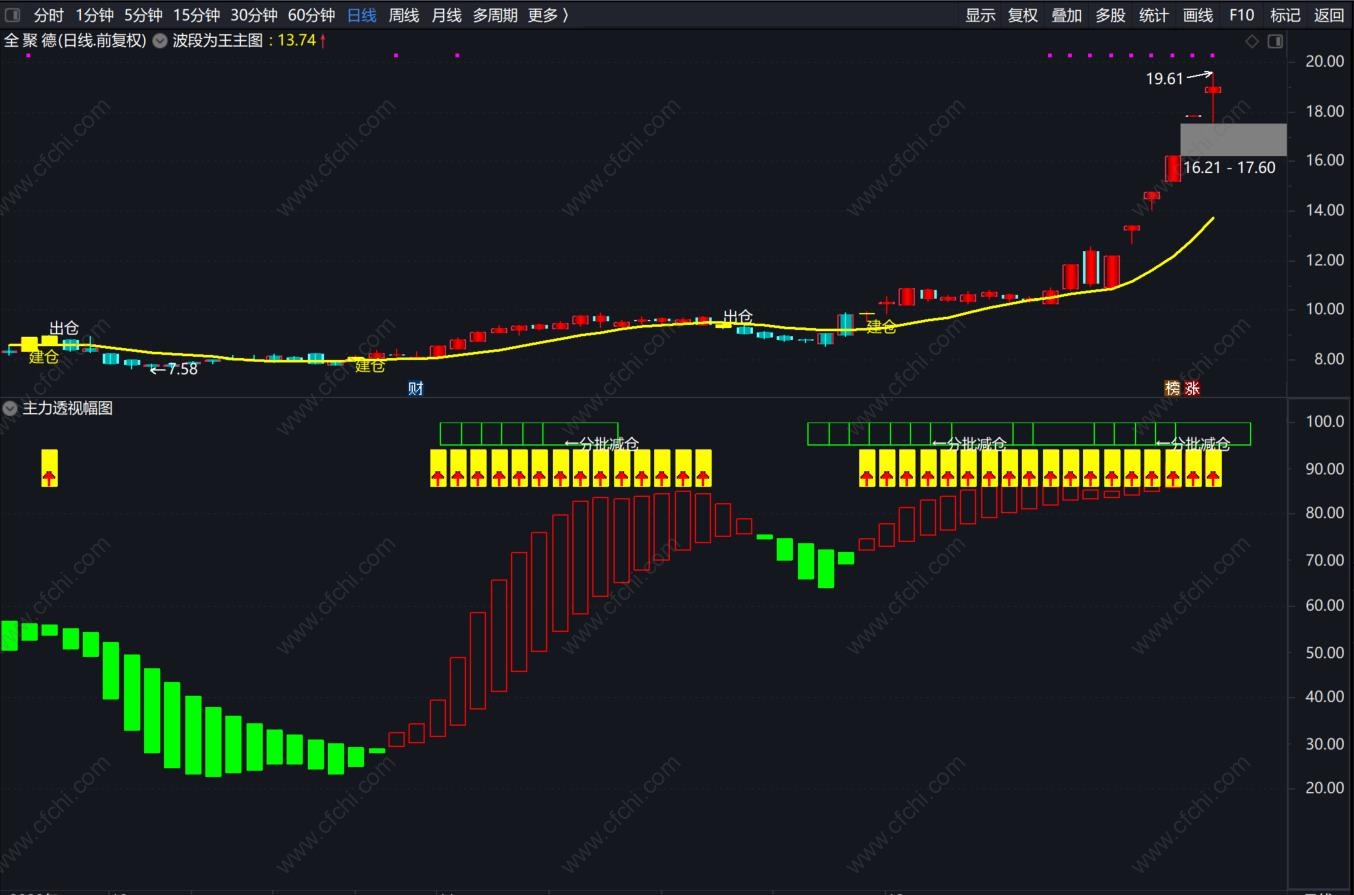
Task: Switch to the 月线 monthly chart
Action: click(446, 15)
